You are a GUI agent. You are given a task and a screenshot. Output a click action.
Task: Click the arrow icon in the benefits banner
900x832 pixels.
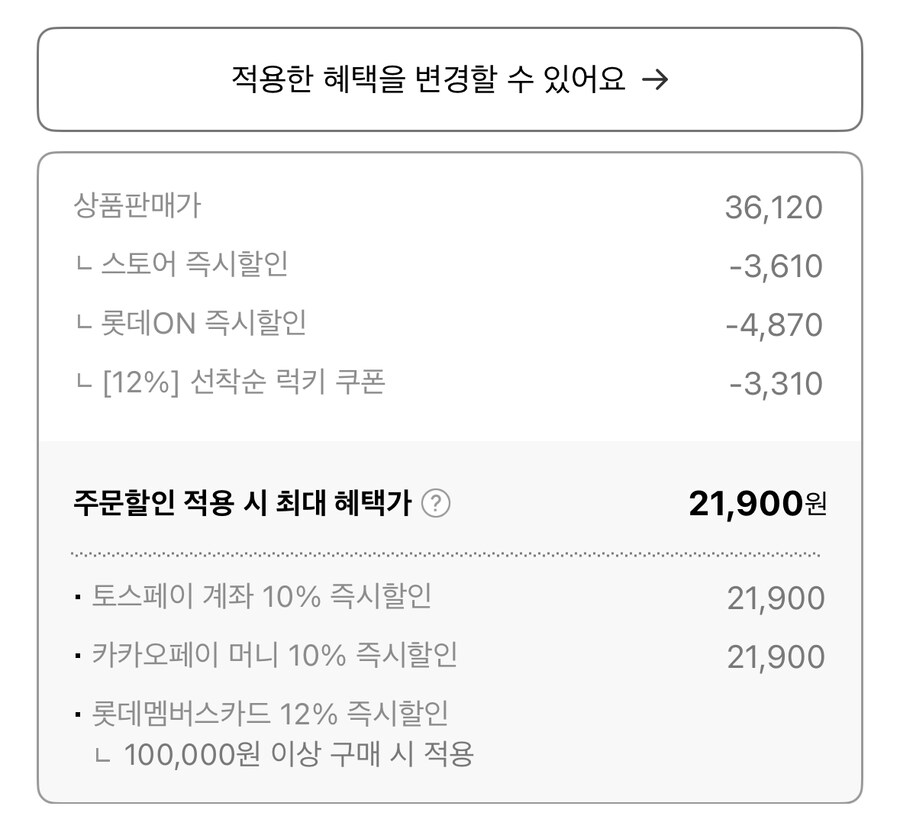click(x=655, y=78)
